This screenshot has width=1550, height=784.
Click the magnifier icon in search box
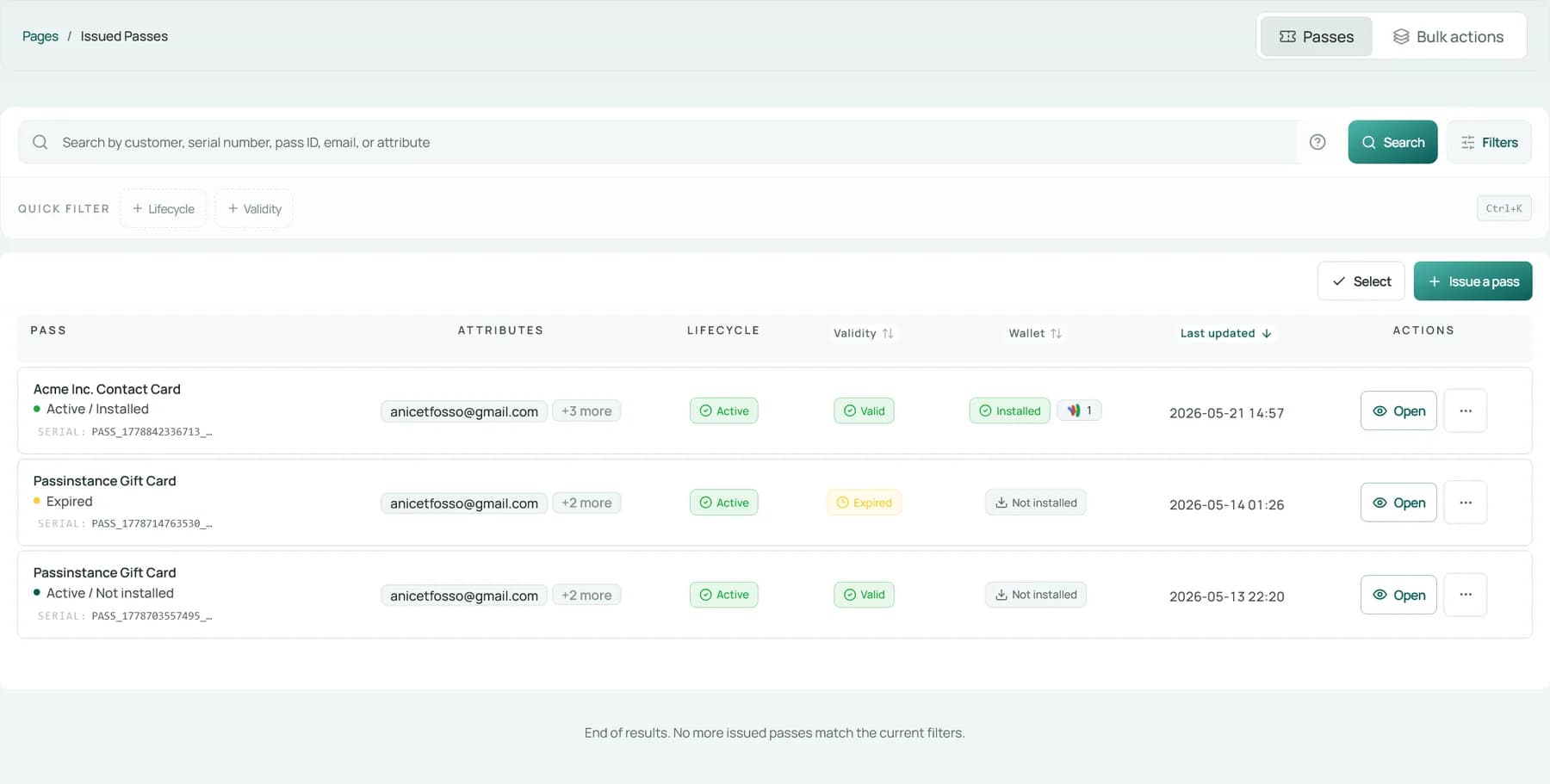(40, 142)
